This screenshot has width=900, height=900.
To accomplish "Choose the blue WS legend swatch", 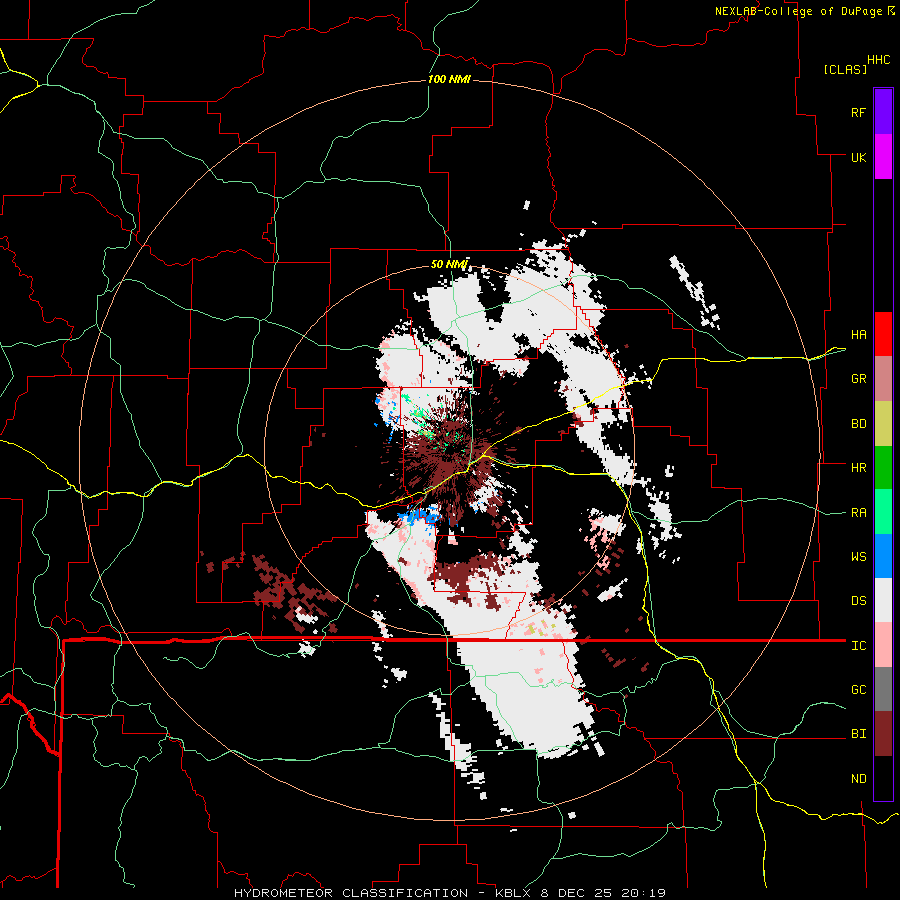I will click(883, 556).
